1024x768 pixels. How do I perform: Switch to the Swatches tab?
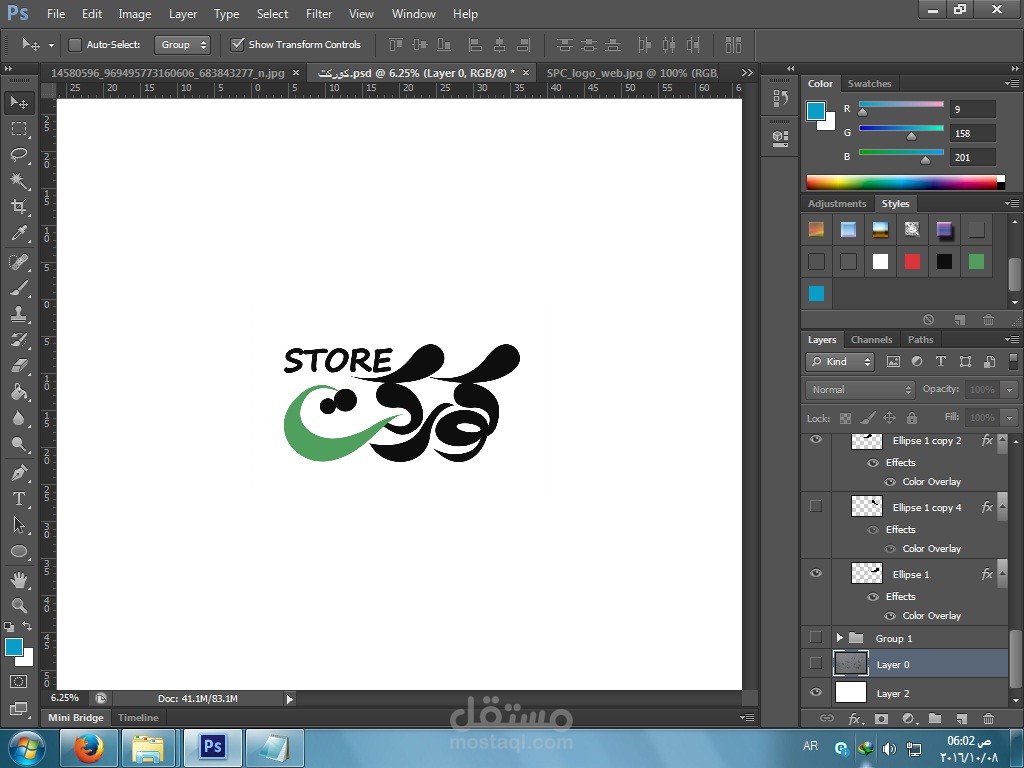pyautogui.click(x=869, y=84)
